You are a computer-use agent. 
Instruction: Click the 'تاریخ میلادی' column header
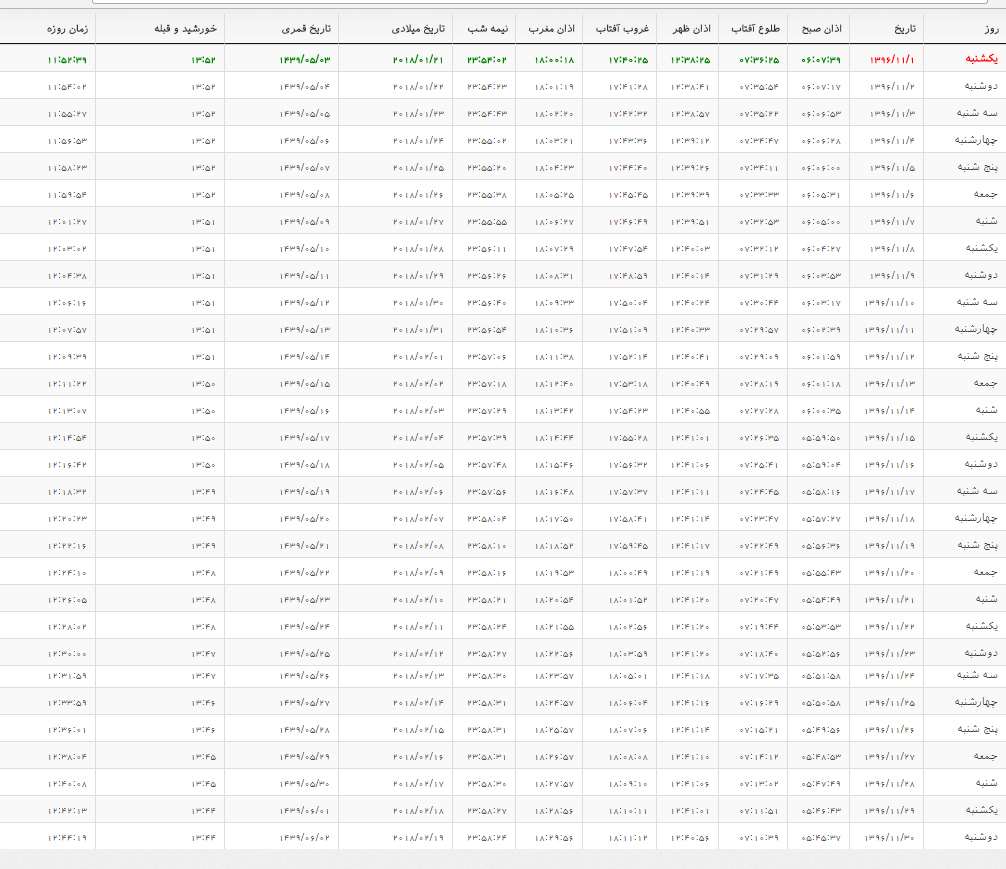[418, 29]
